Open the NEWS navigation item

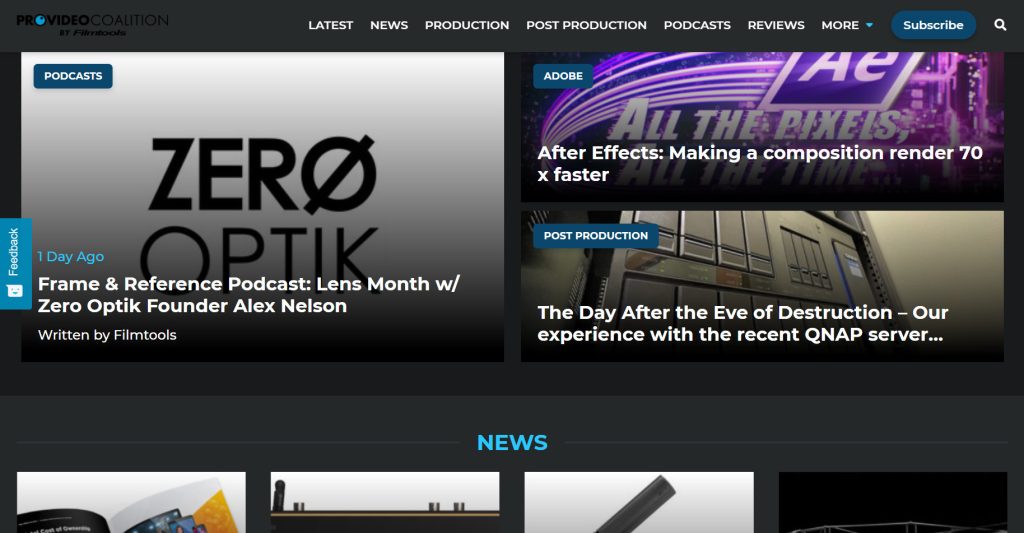[389, 25]
